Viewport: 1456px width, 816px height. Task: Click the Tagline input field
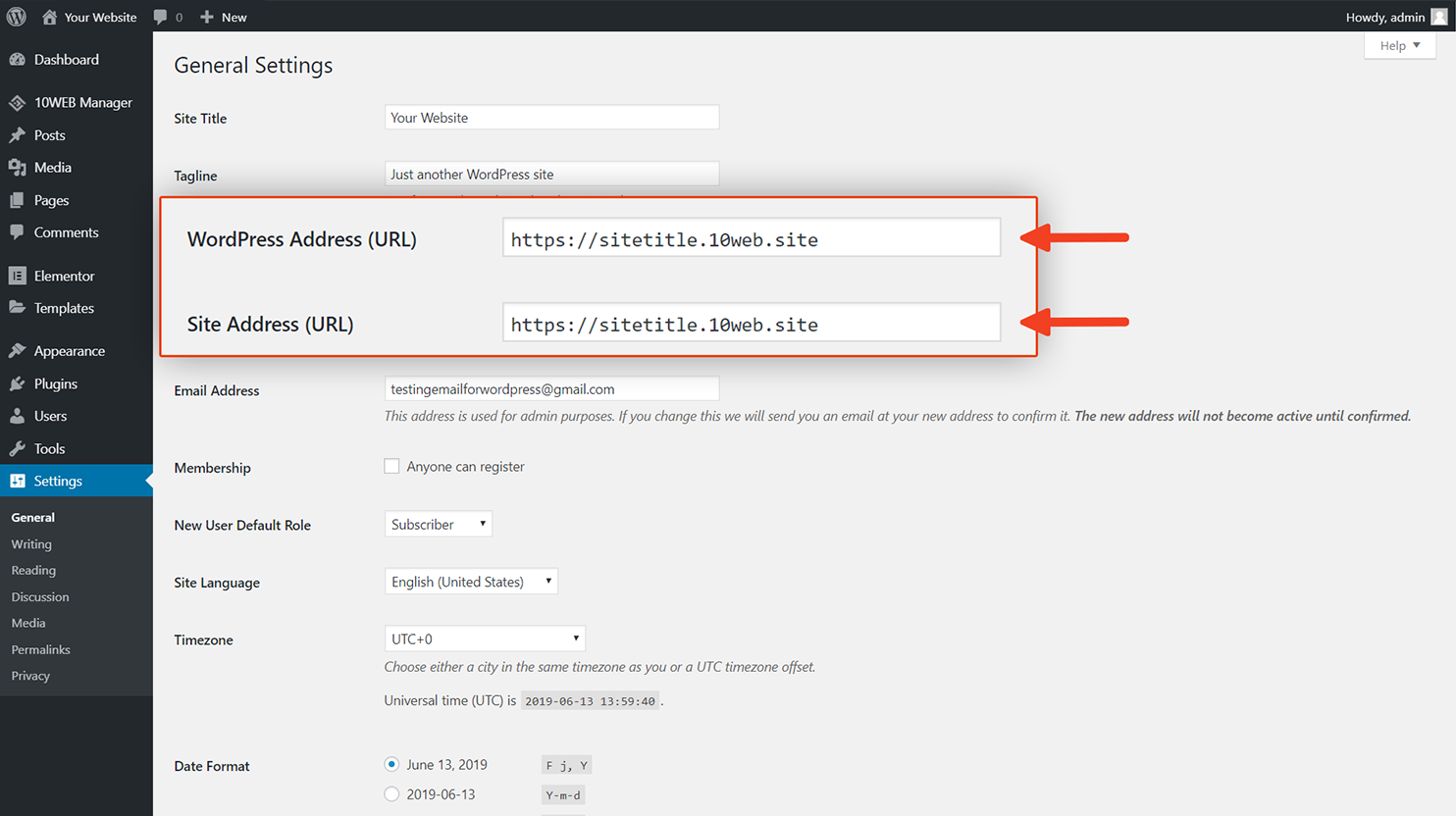click(551, 174)
